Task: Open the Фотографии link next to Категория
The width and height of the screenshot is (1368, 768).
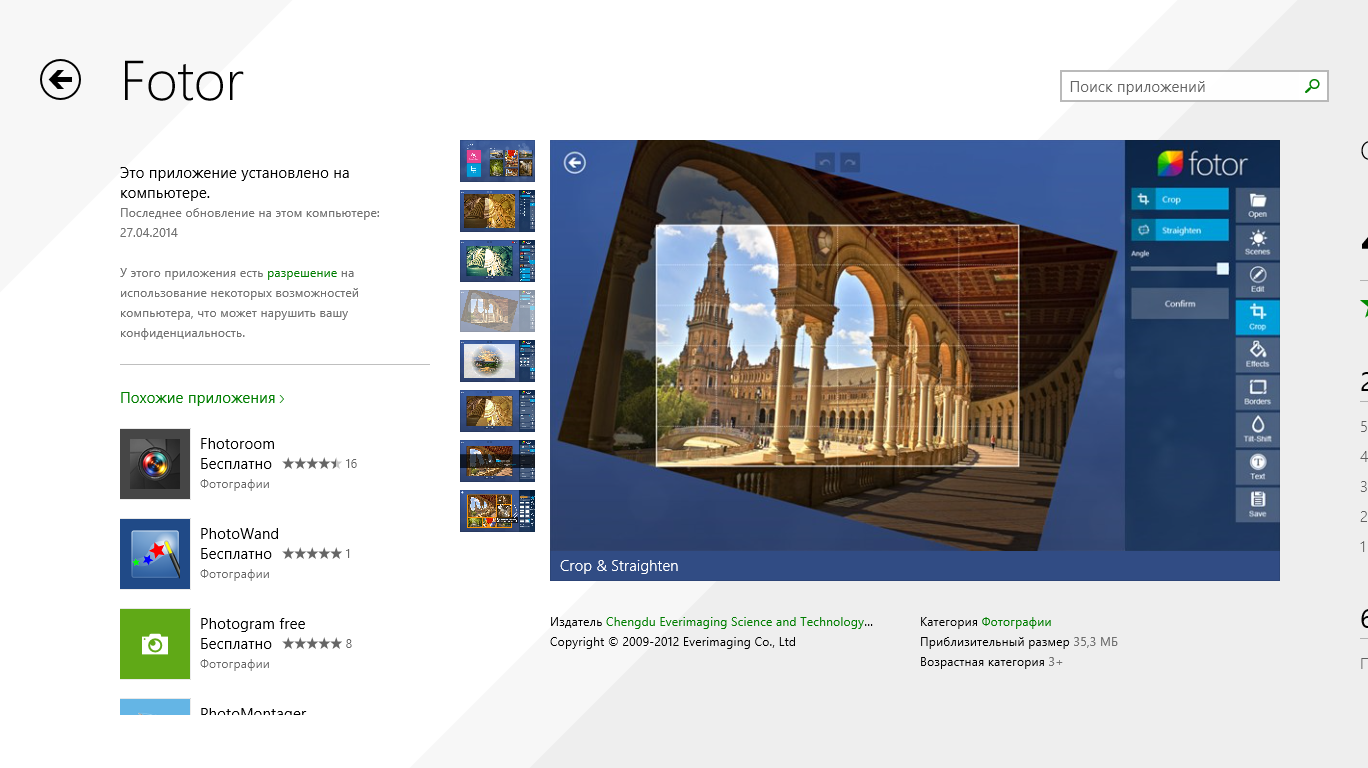Action: tap(1016, 622)
